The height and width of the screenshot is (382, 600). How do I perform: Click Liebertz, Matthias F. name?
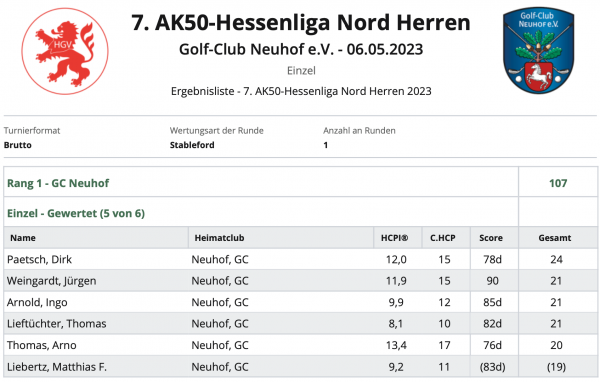pos(57,367)
